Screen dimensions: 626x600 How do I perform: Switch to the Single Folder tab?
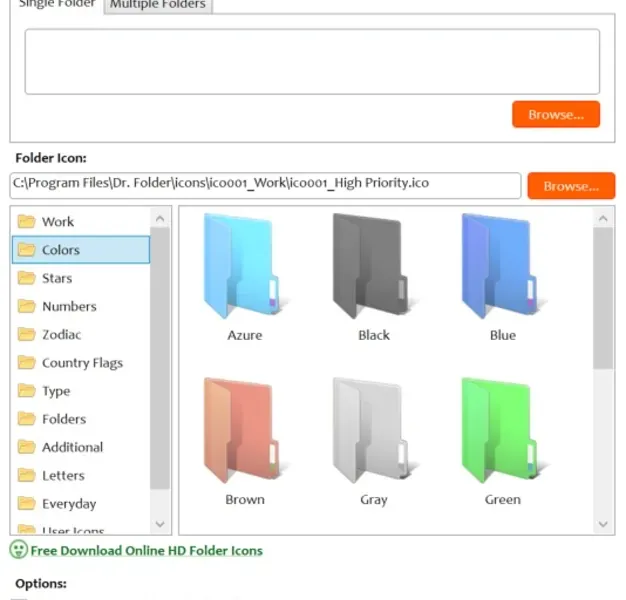57,5
